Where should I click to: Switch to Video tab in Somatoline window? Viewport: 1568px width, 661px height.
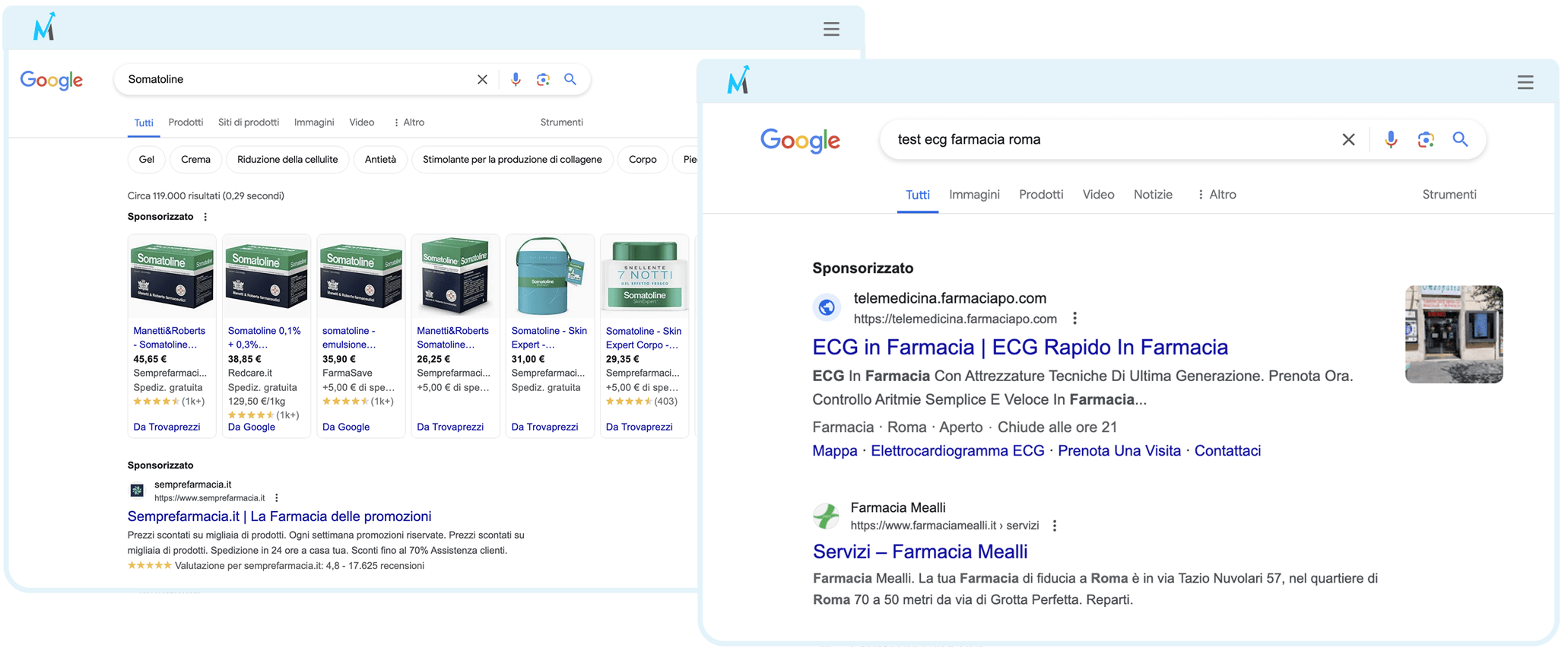coord(361,122)
